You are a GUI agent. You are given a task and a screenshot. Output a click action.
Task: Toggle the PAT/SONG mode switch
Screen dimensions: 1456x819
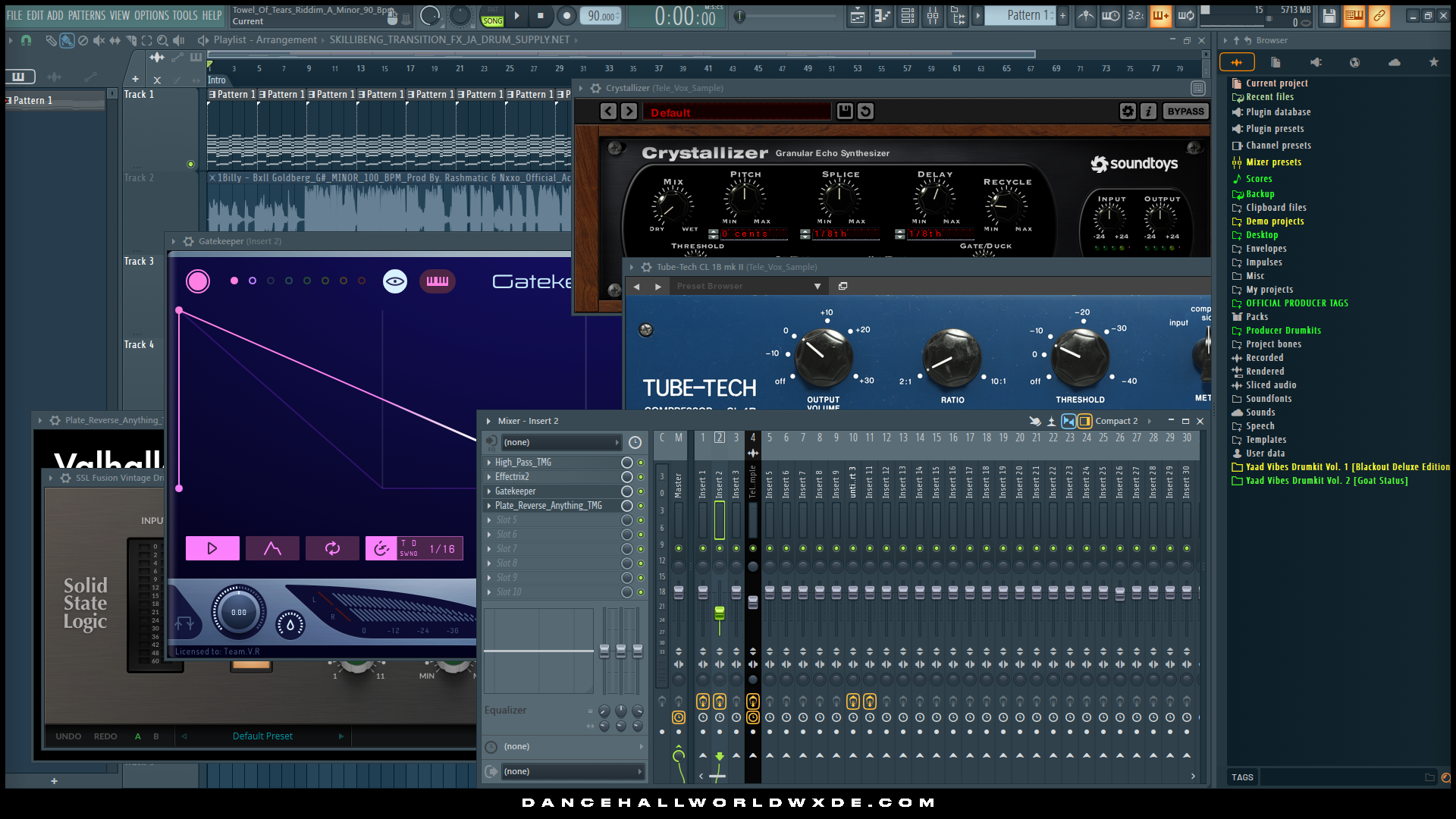[x=492, y=16]
